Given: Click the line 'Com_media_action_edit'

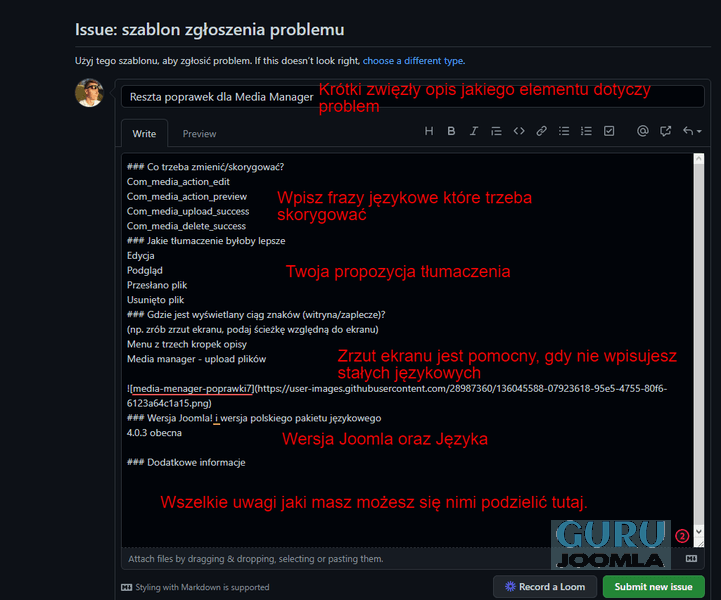Looking at the screenshot, I should click(x=178, y=182).
